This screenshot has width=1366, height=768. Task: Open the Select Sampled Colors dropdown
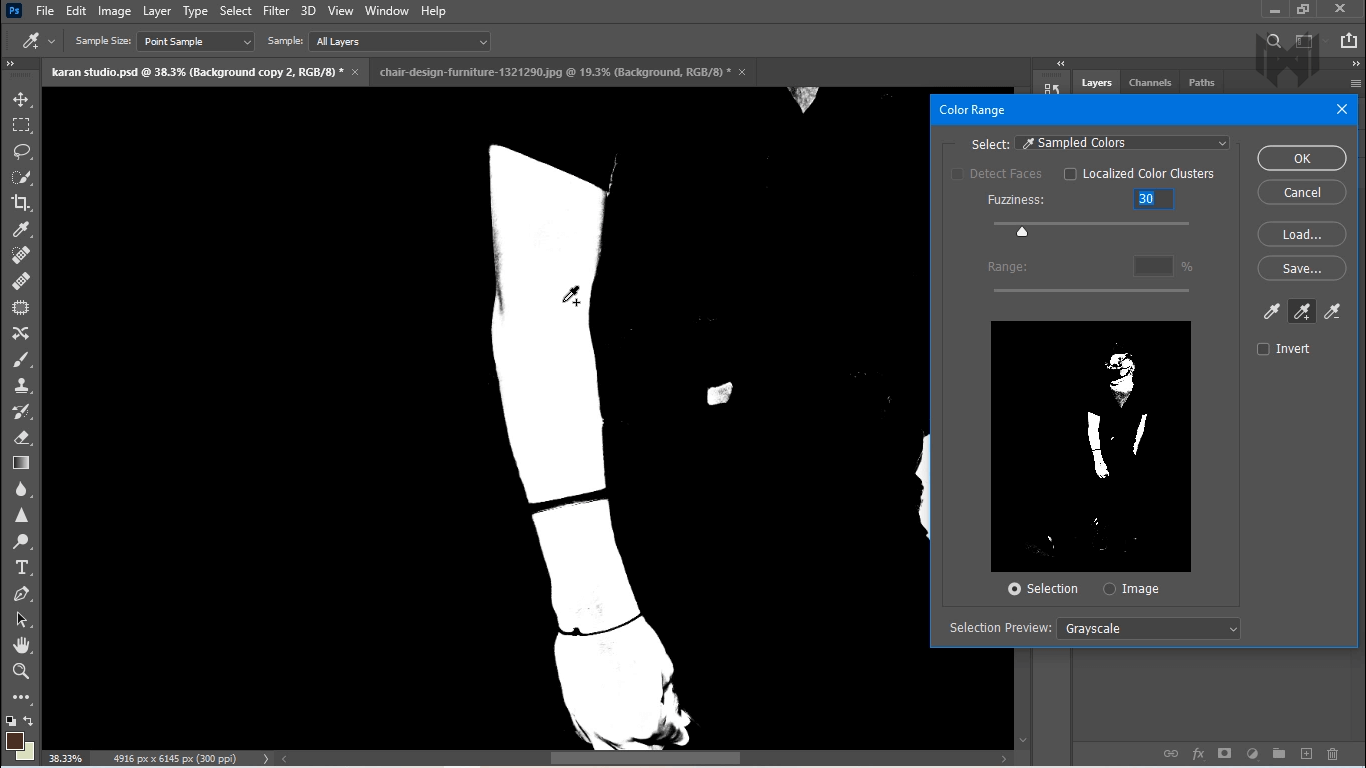[x=1122, y=143]
